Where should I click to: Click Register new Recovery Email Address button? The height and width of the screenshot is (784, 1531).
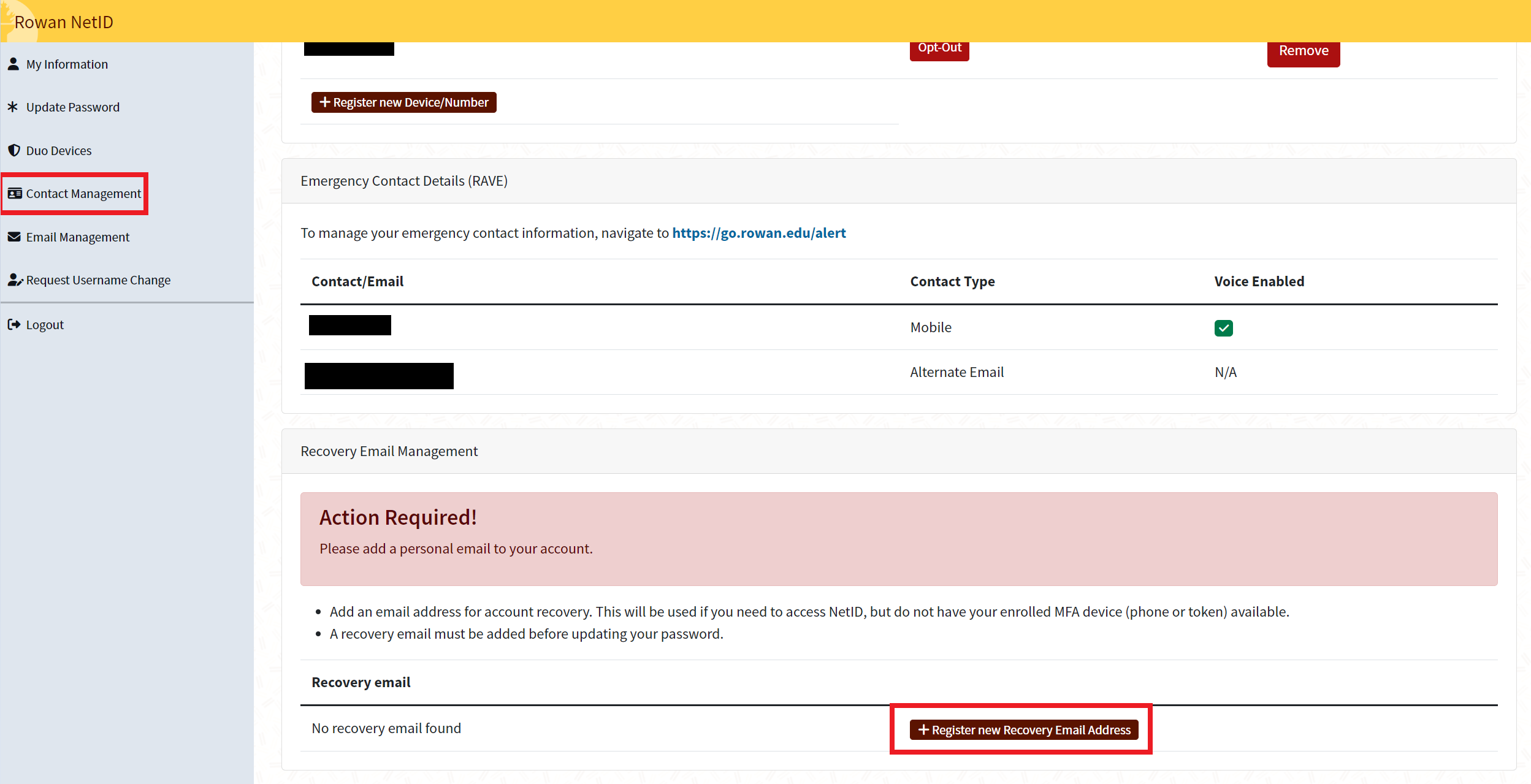[1023, 729]
